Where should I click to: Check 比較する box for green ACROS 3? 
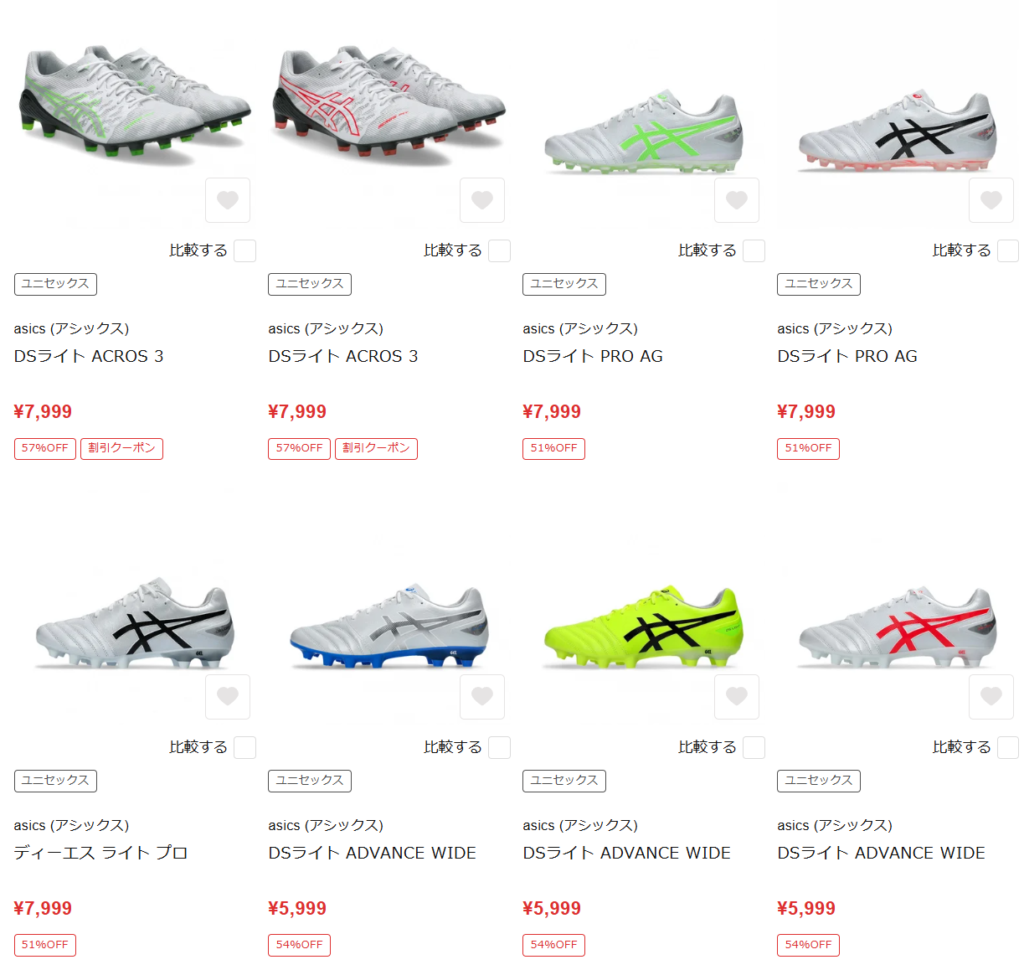(245, 251)
